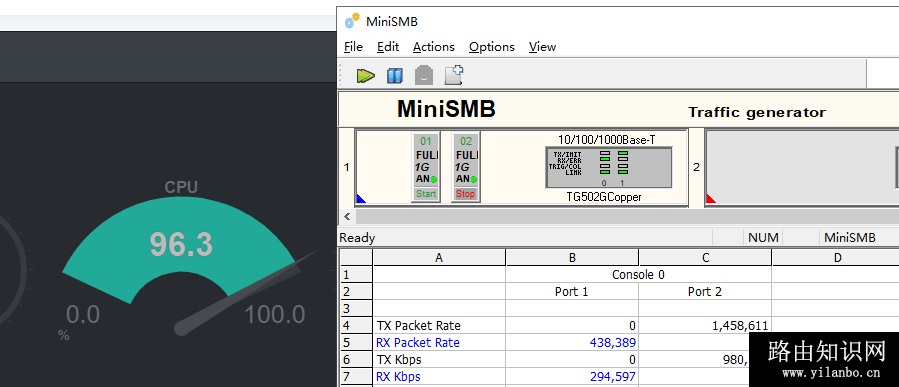Click the "RX Kbps" label cell
899x387 pixels.
(x=439, y=377)
